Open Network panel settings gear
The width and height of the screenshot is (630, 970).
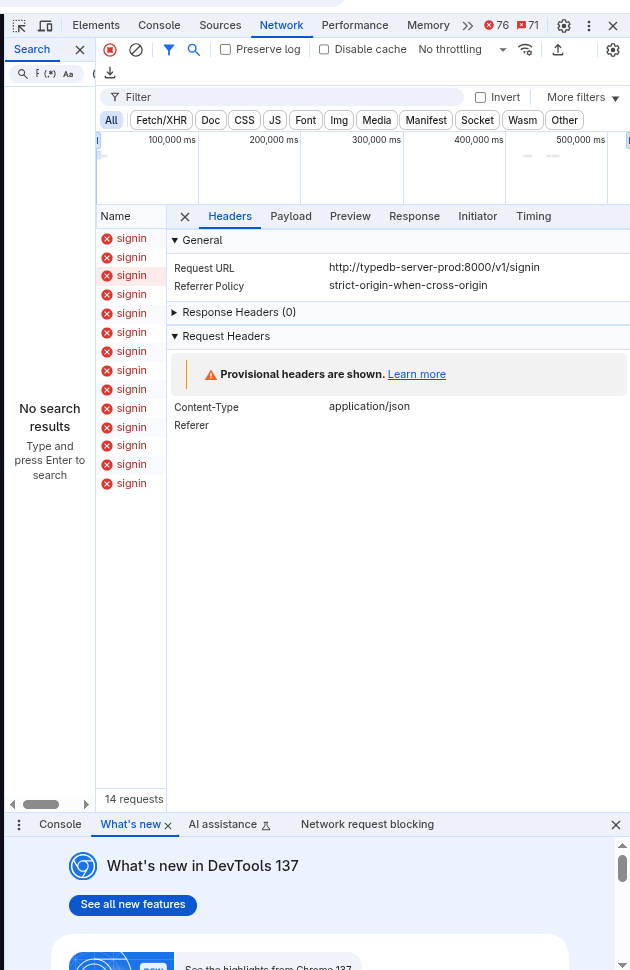tap(613, 49)
